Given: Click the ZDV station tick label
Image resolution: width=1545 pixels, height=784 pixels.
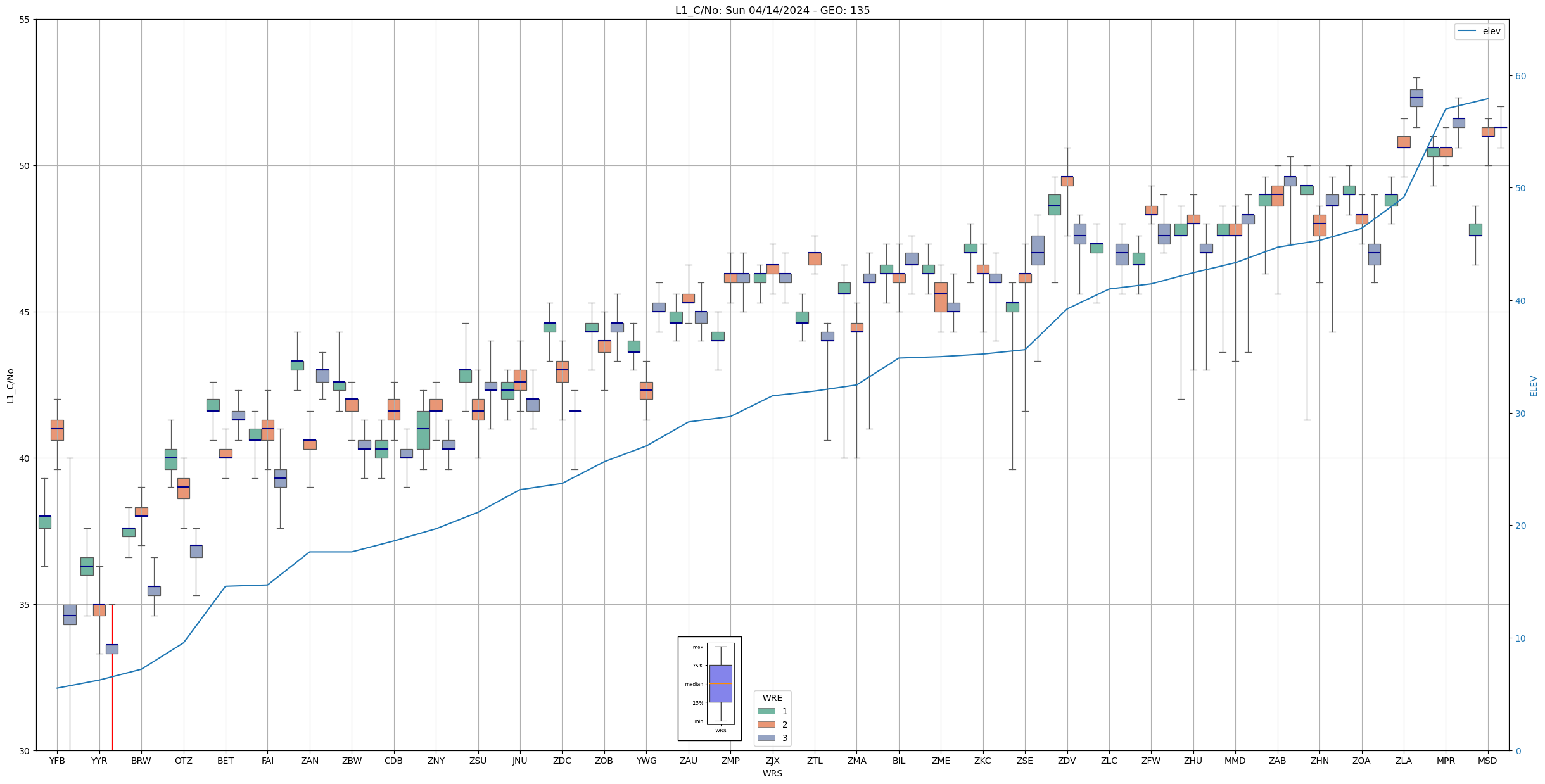Looking at the screenshot, I should pyautogui.click(x=1067, y=761).
